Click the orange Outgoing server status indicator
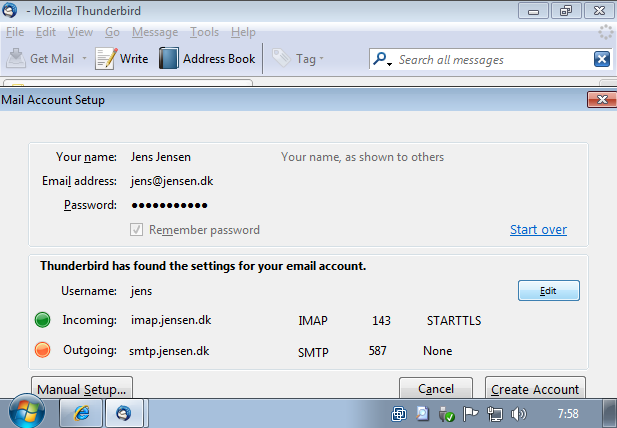 [x=42, y=350]
